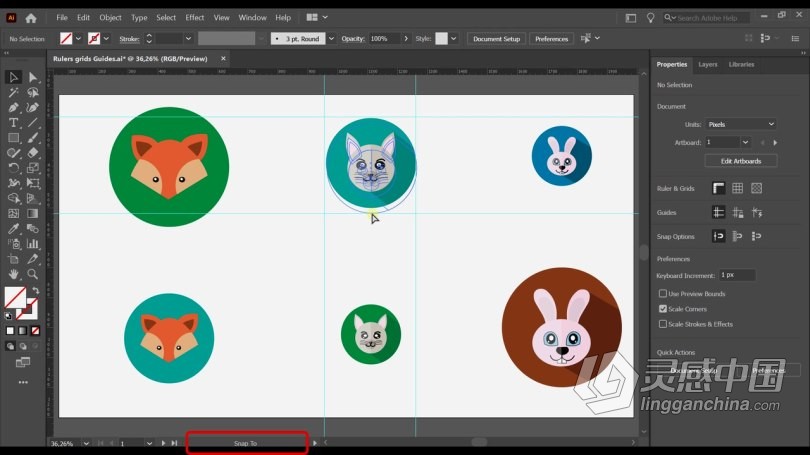
Task: Toggle Smart Guides icon in Guides row
Action: [757, 212]
